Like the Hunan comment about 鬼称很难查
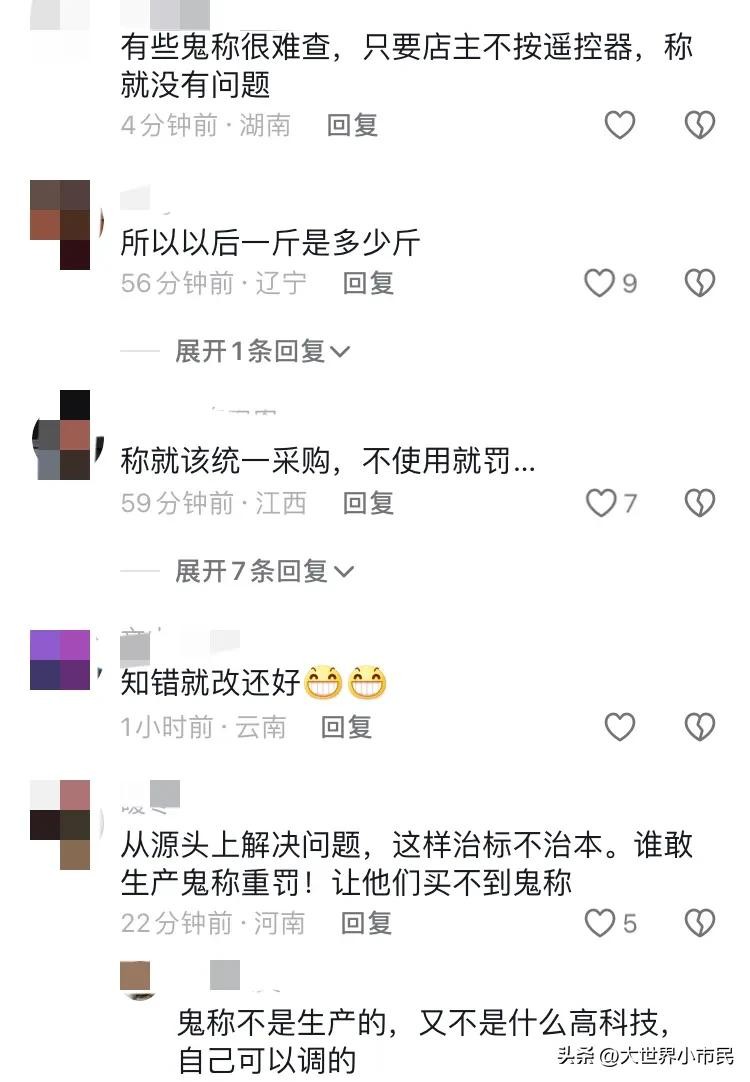This screenshot has height=1082, width=750. point(619,125)
